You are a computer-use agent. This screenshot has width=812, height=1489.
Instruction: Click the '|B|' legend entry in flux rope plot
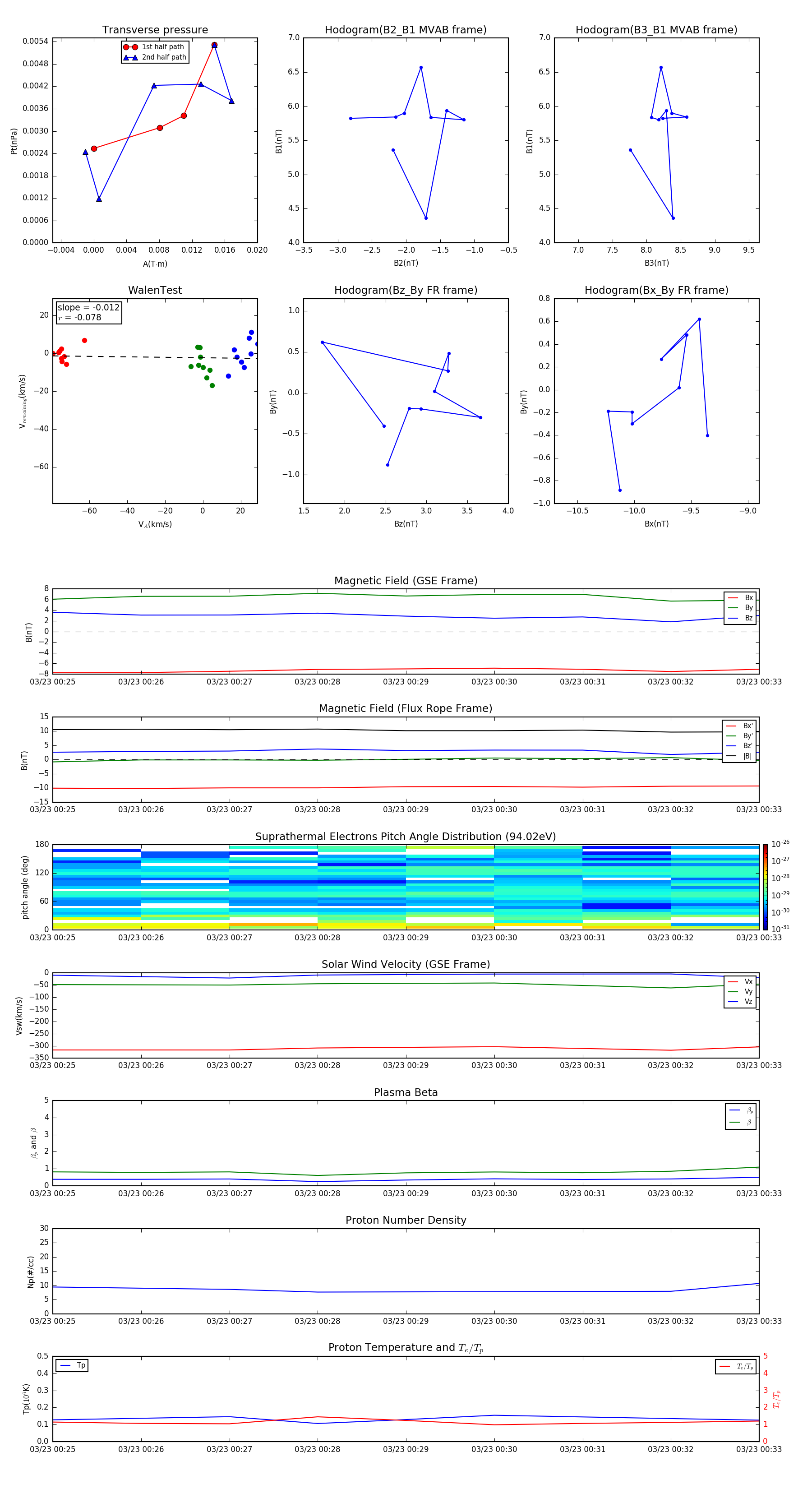739,756
